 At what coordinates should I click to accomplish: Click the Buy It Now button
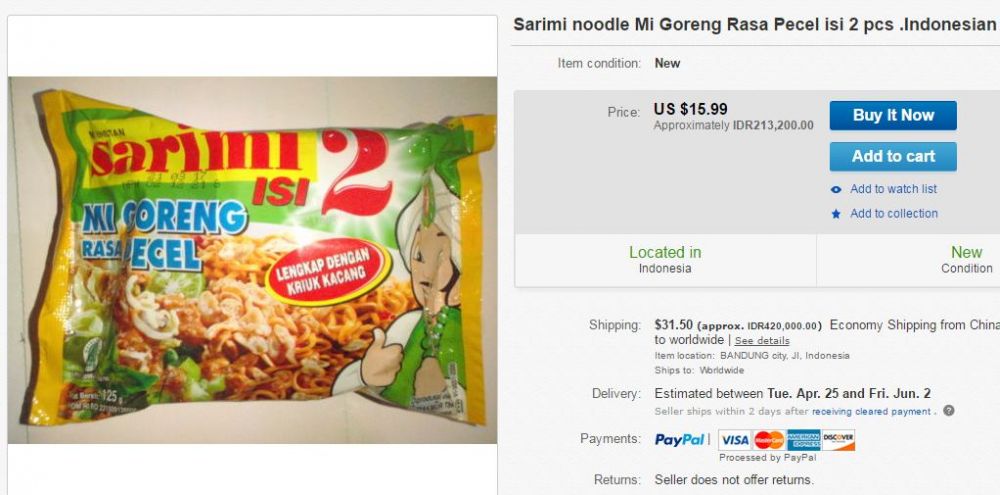(x=893, y=115)
